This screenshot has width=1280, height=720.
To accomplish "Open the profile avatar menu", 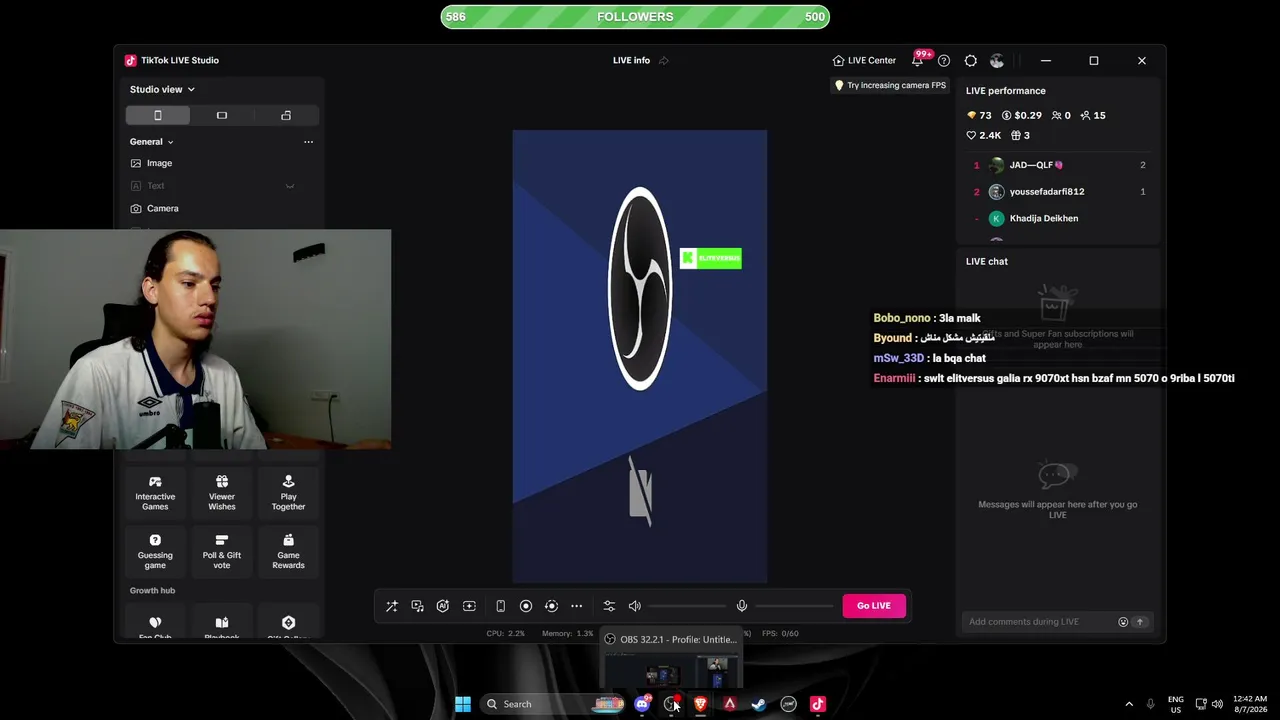I will click(997, 60).
